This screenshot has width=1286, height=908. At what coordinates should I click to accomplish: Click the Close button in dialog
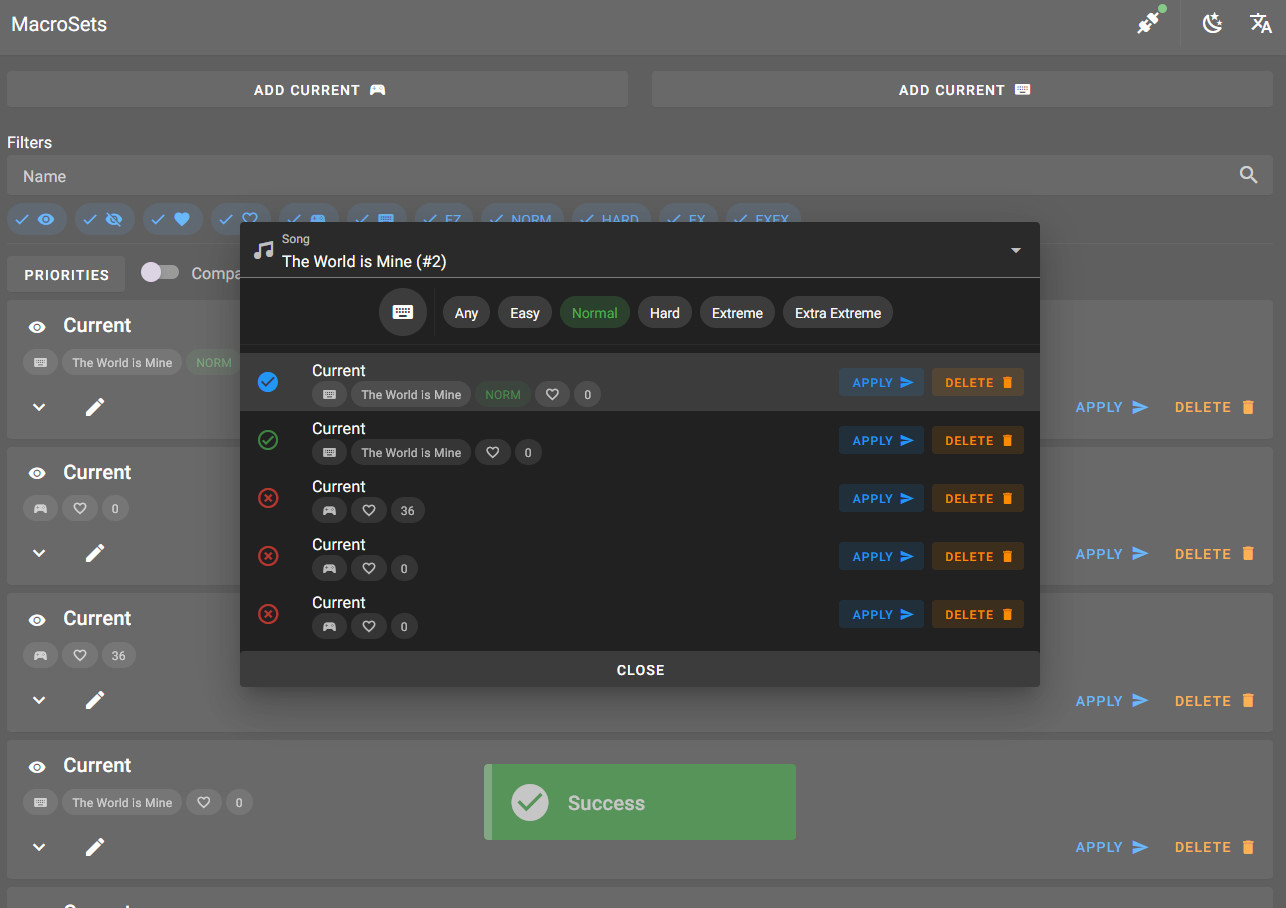(x=640, y=670)
